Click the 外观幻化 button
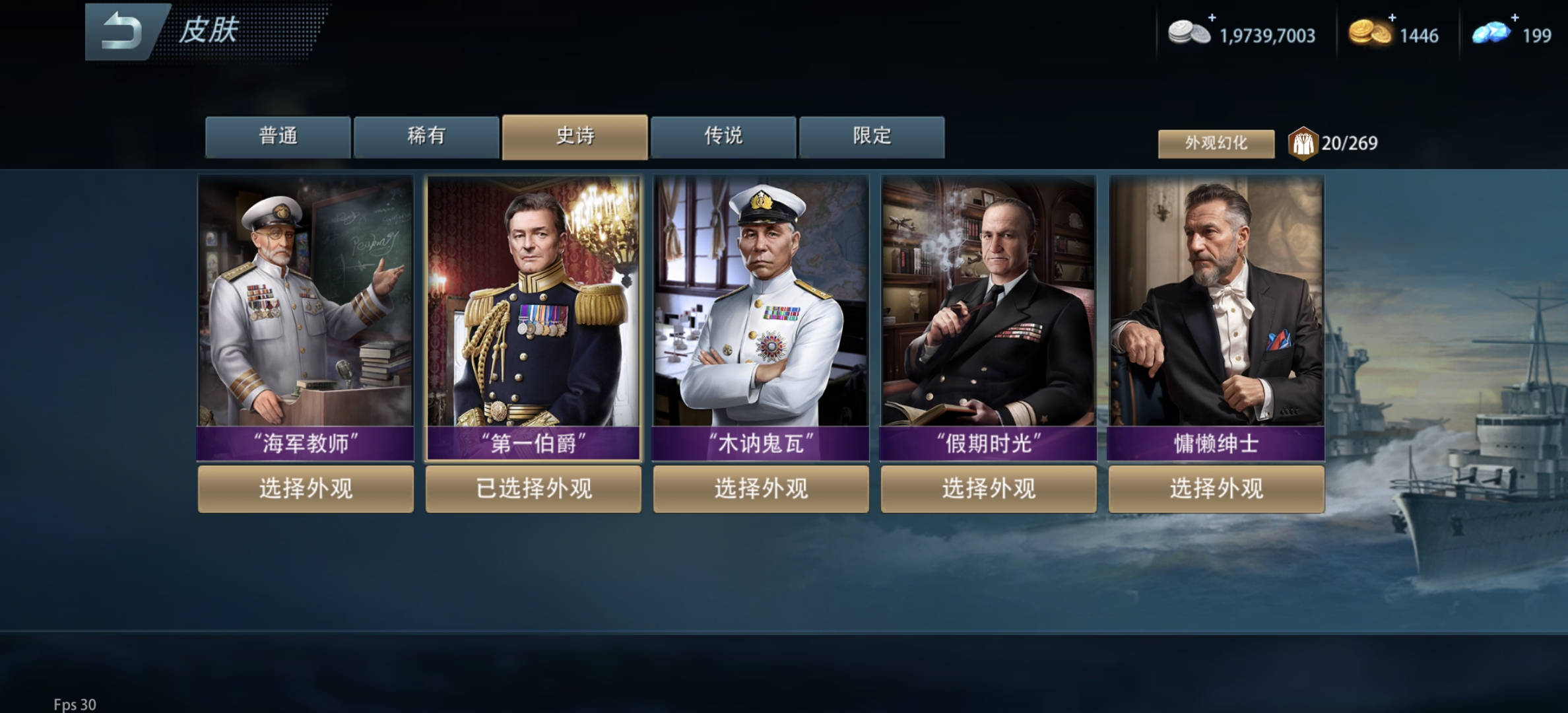Viewport: 1568px width, 713px height. (x=1216, y=143)
